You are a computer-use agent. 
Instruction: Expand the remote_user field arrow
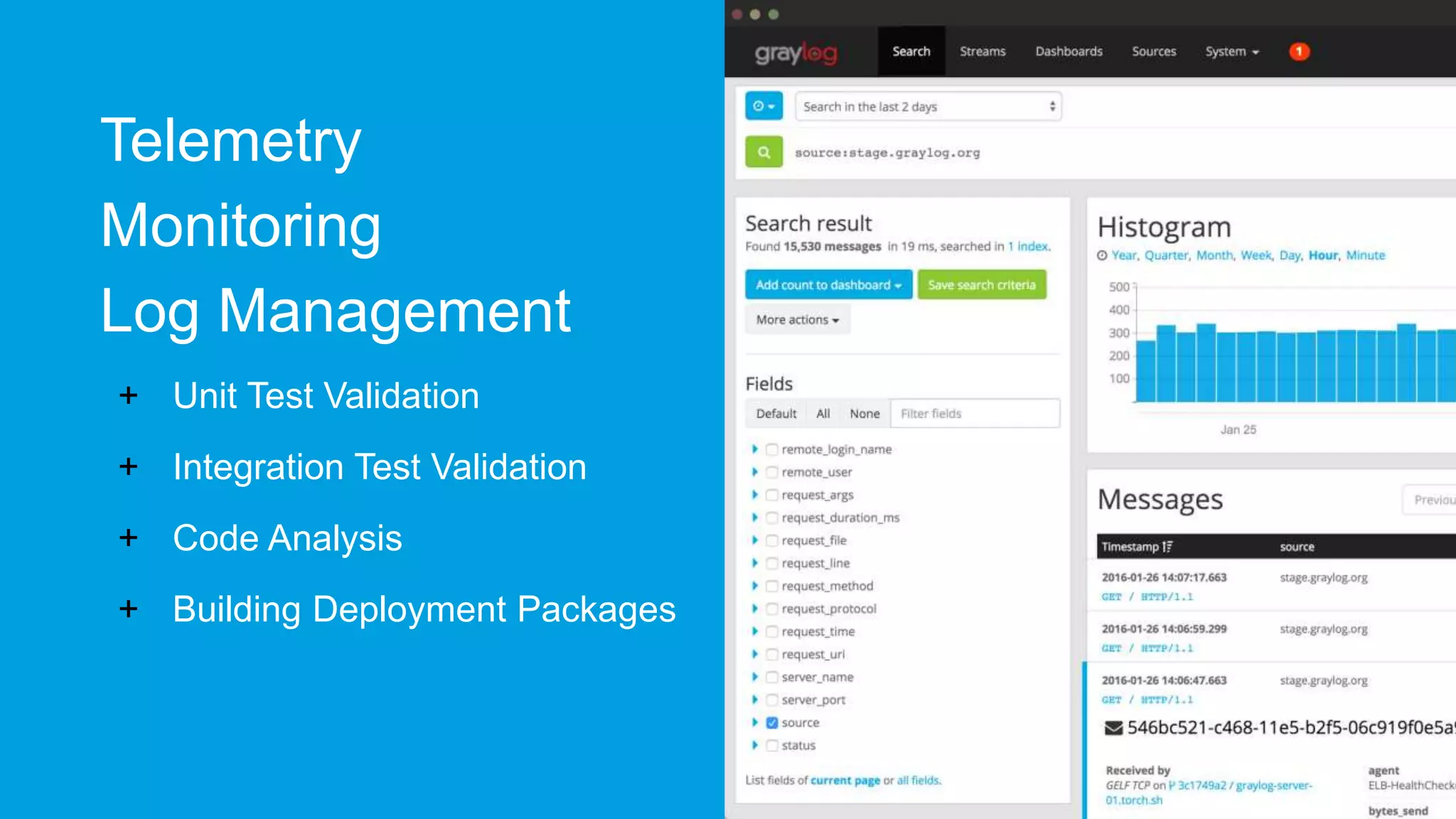[x=755, y=472]
